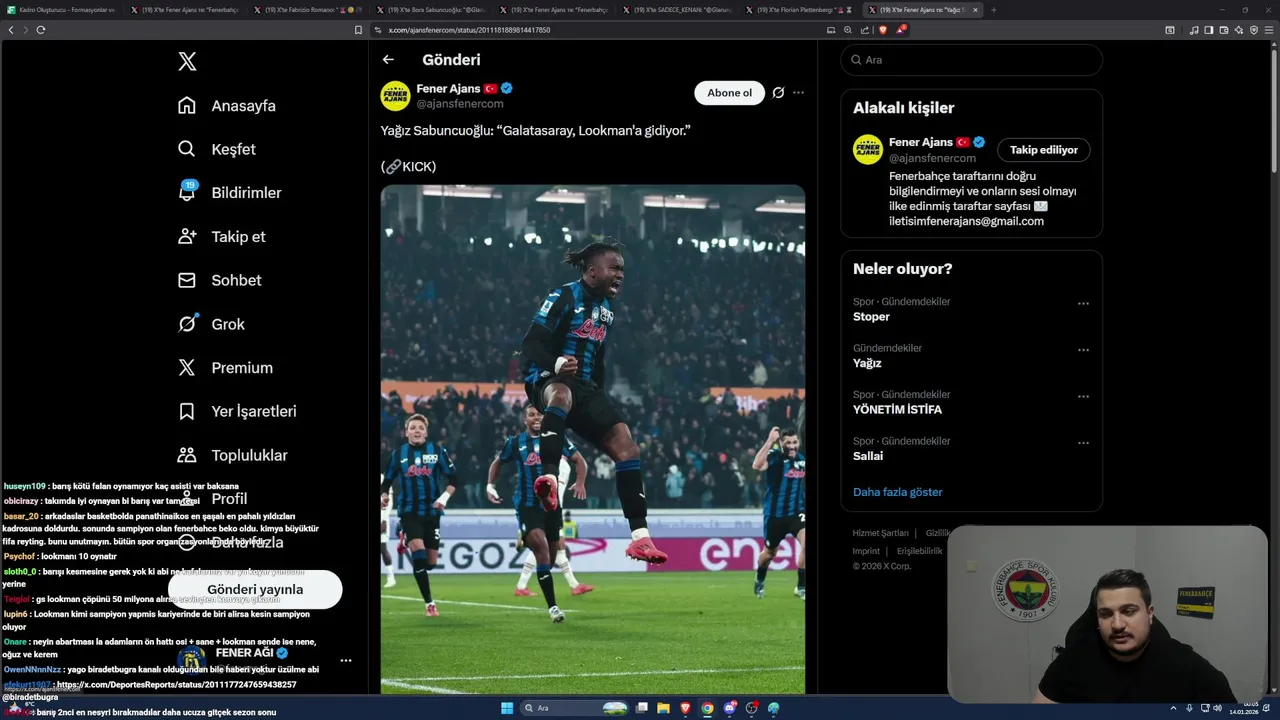
Task: Click the bookmark icon beside the address bar
Action: point(359,30)
